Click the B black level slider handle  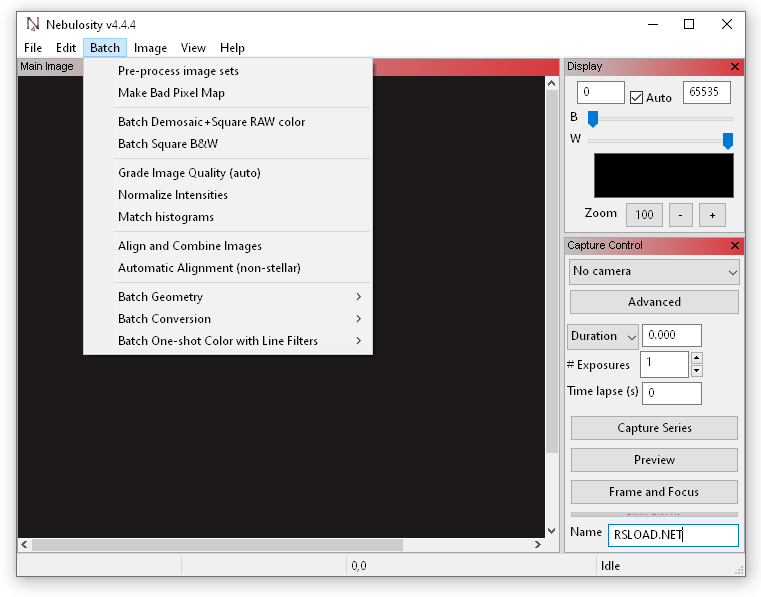pyautogui.click(x=593, y=118)
